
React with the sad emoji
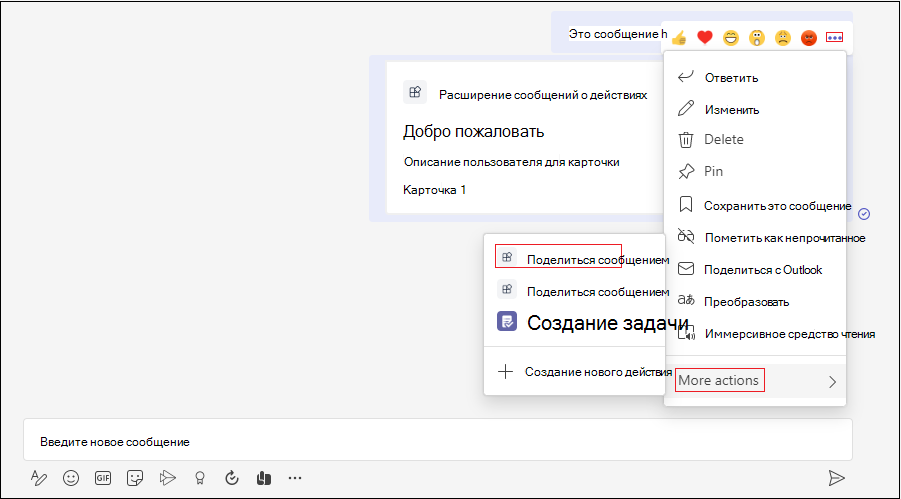783,38
